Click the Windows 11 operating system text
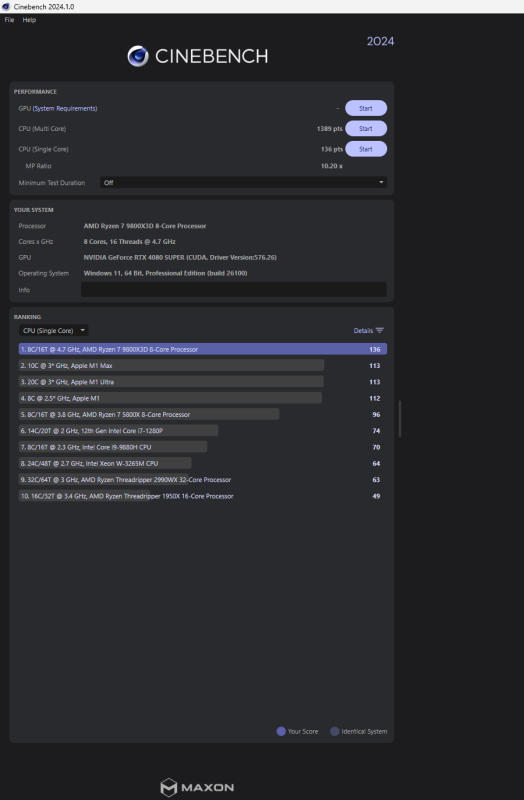 click(165, 273)
